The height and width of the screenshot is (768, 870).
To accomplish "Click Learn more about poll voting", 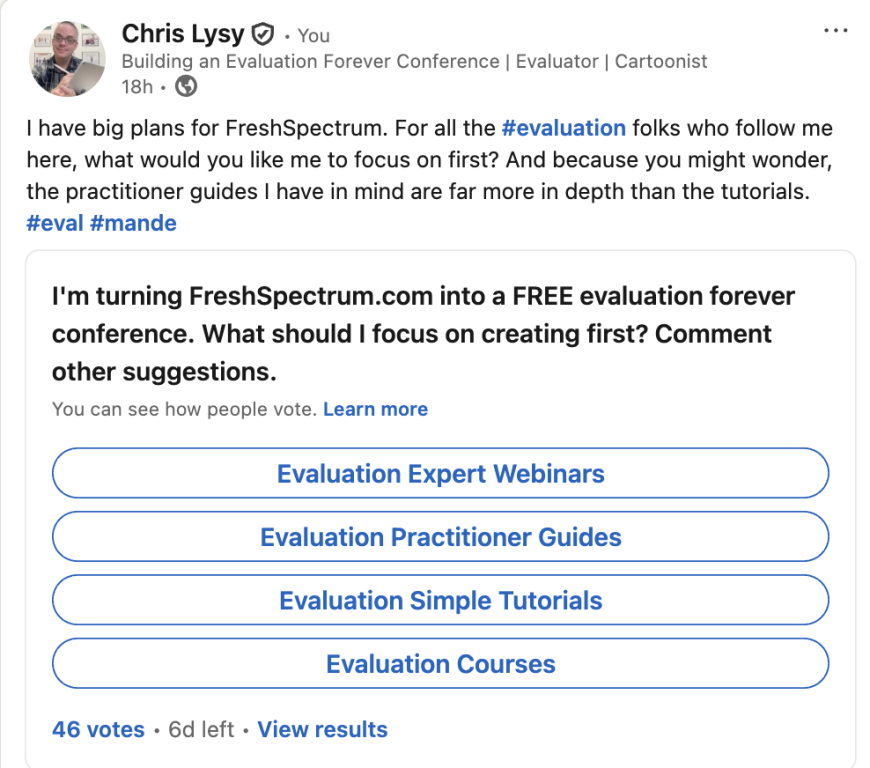I will (376, 409).
